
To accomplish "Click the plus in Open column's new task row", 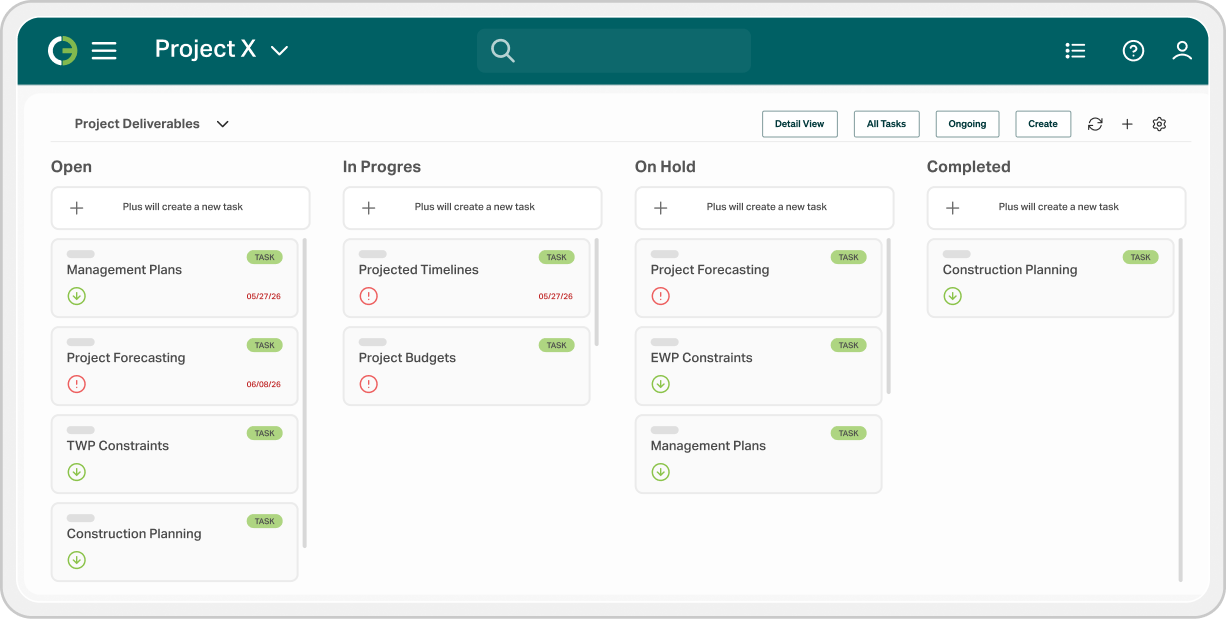I will [75, 208].
